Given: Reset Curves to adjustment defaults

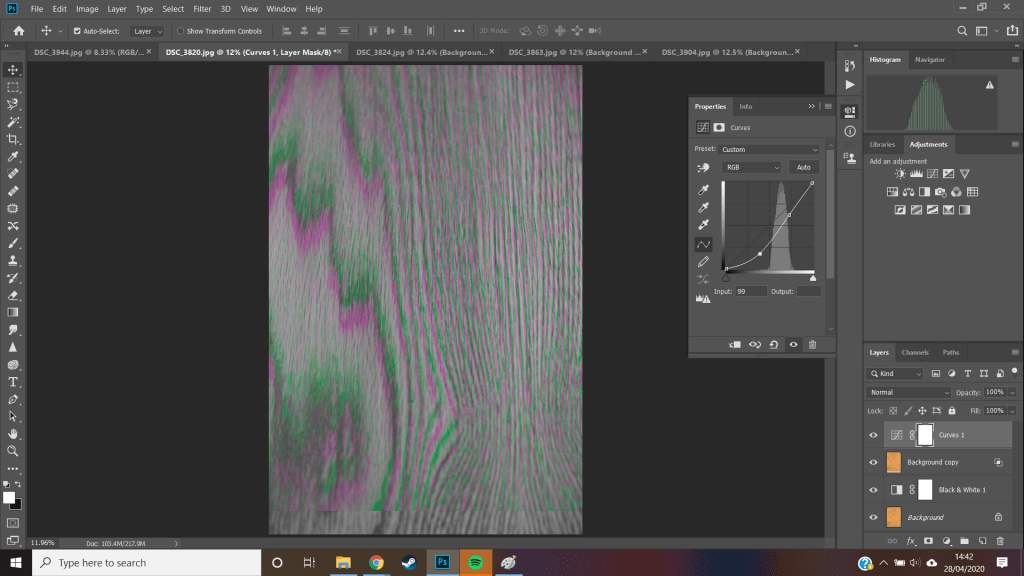Looking at the screenshot, I should [773, 344].
